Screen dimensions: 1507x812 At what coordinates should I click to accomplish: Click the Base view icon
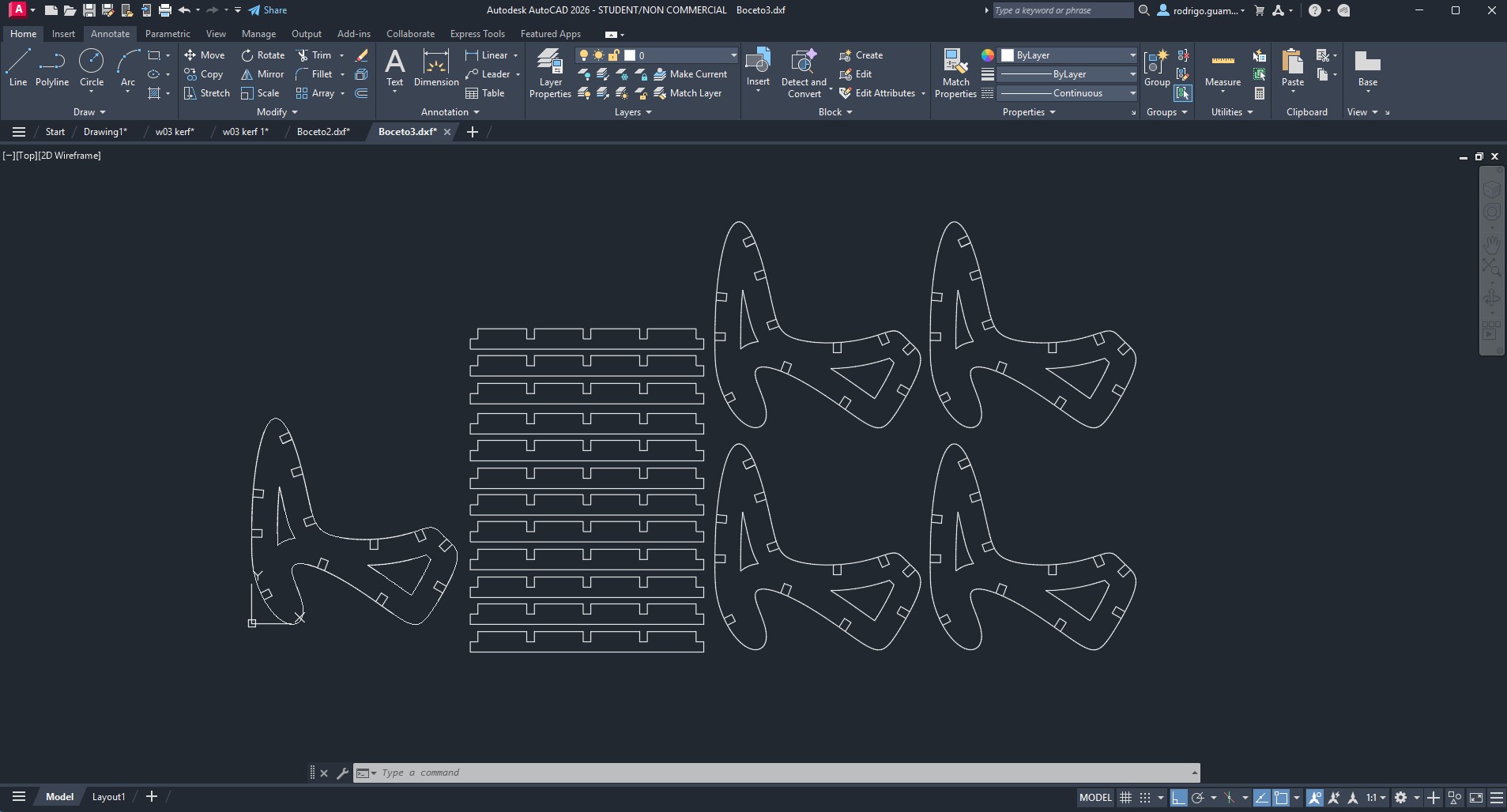pos(1368,68)
